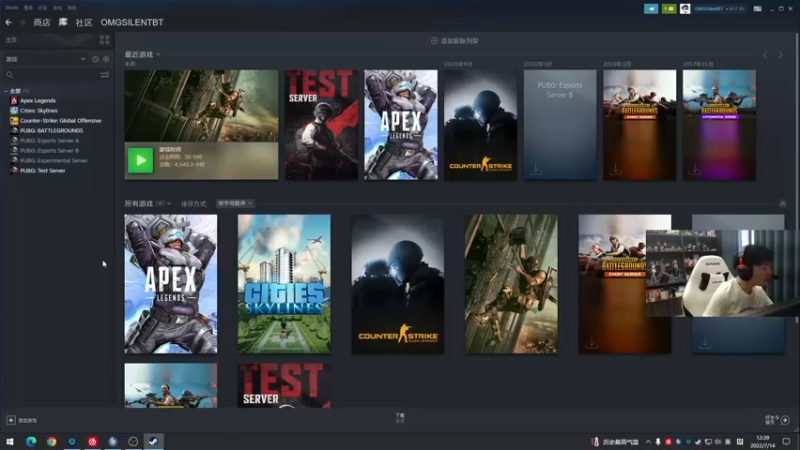Open the 社区 community tab

84,22
